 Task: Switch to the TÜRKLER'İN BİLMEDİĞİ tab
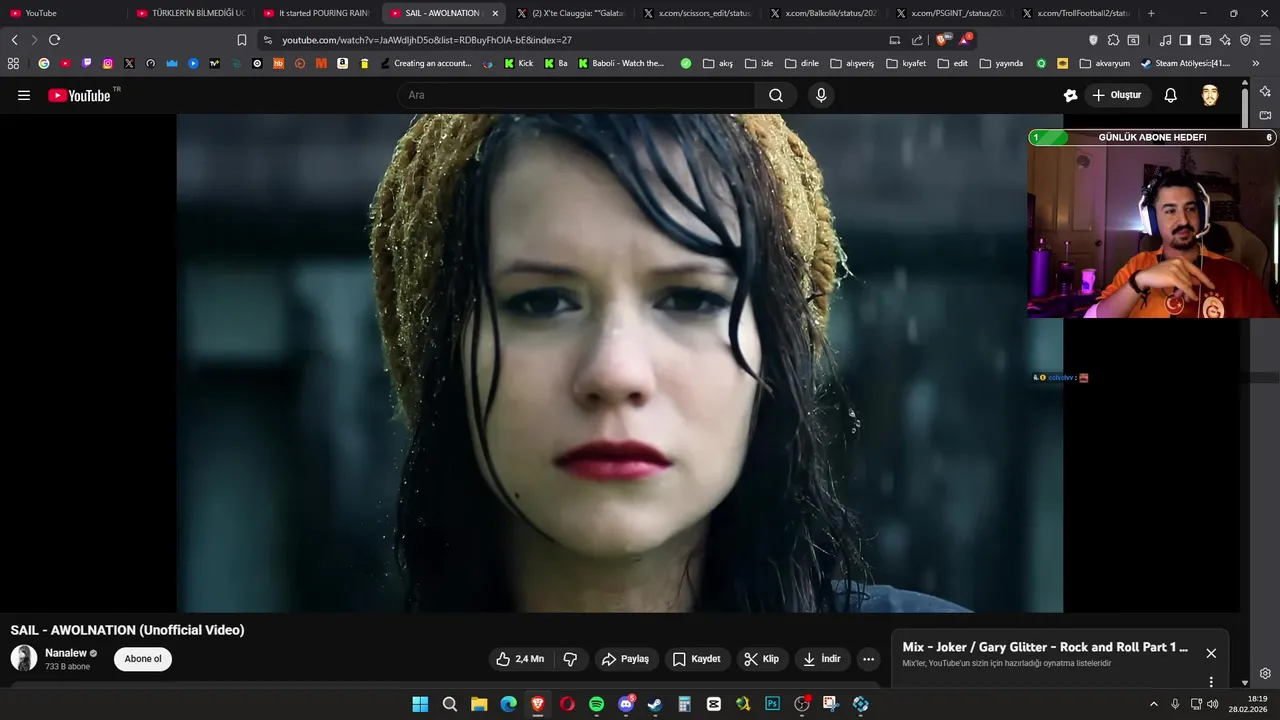click(190, 13)
